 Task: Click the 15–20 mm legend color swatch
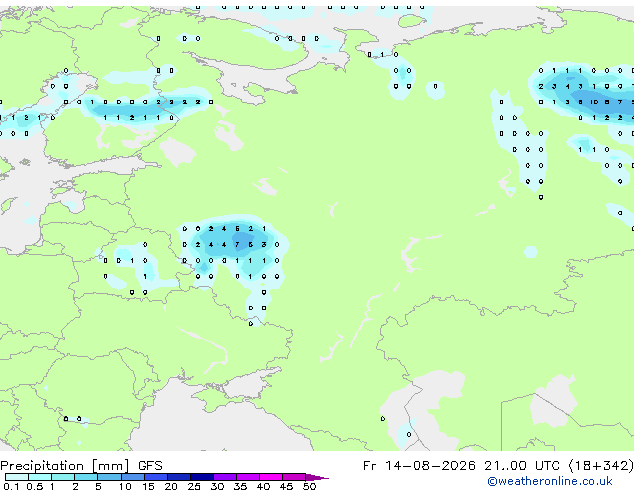pos(156,477)
